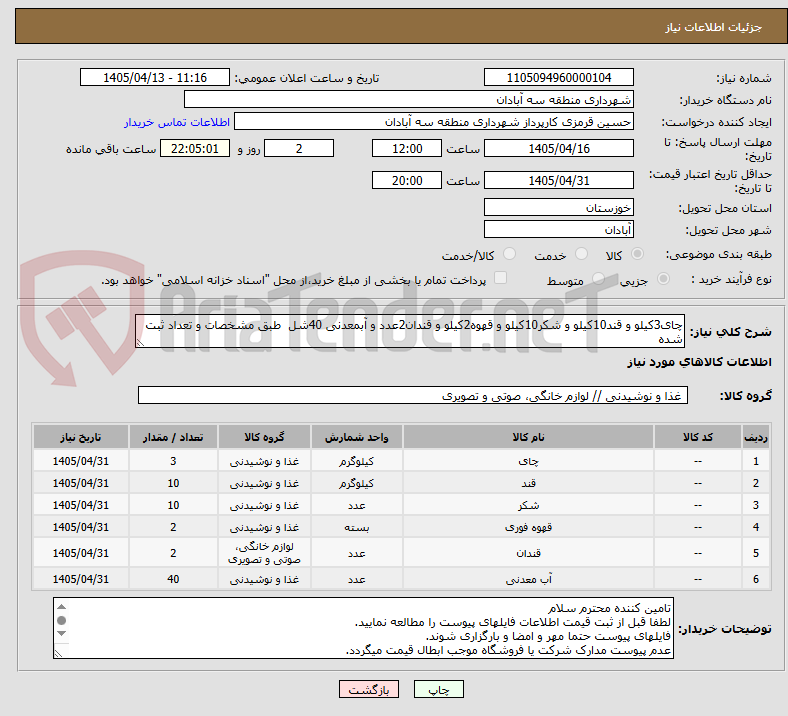The image size is (788, 716).
Task: Click the scrollbar thumb in buyer notes
Action: pos(62,621)
